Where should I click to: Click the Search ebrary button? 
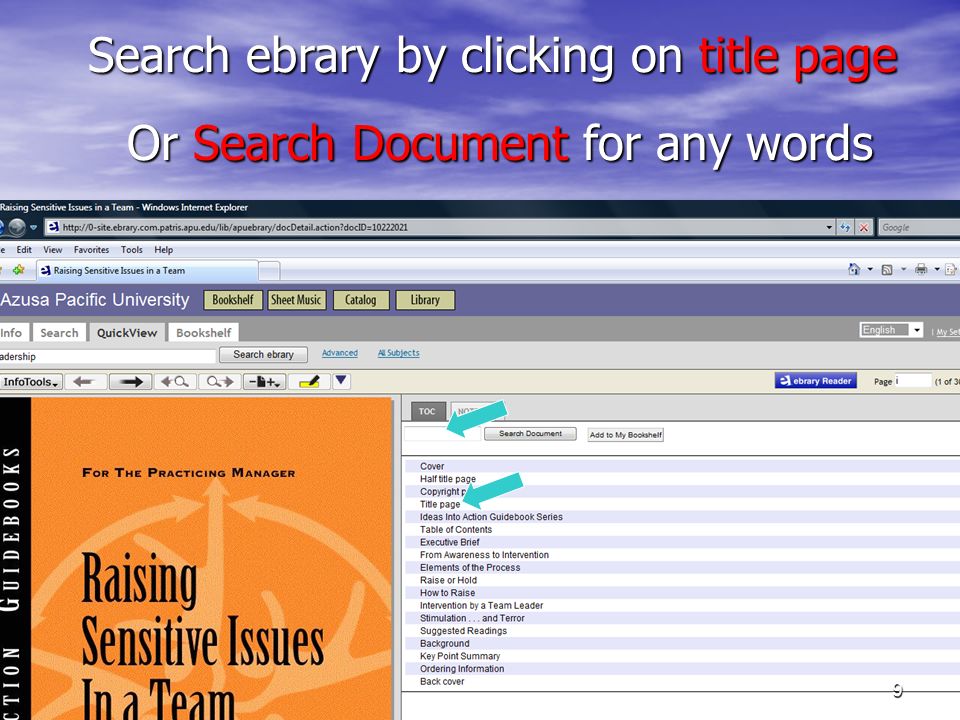pos(263,354)
